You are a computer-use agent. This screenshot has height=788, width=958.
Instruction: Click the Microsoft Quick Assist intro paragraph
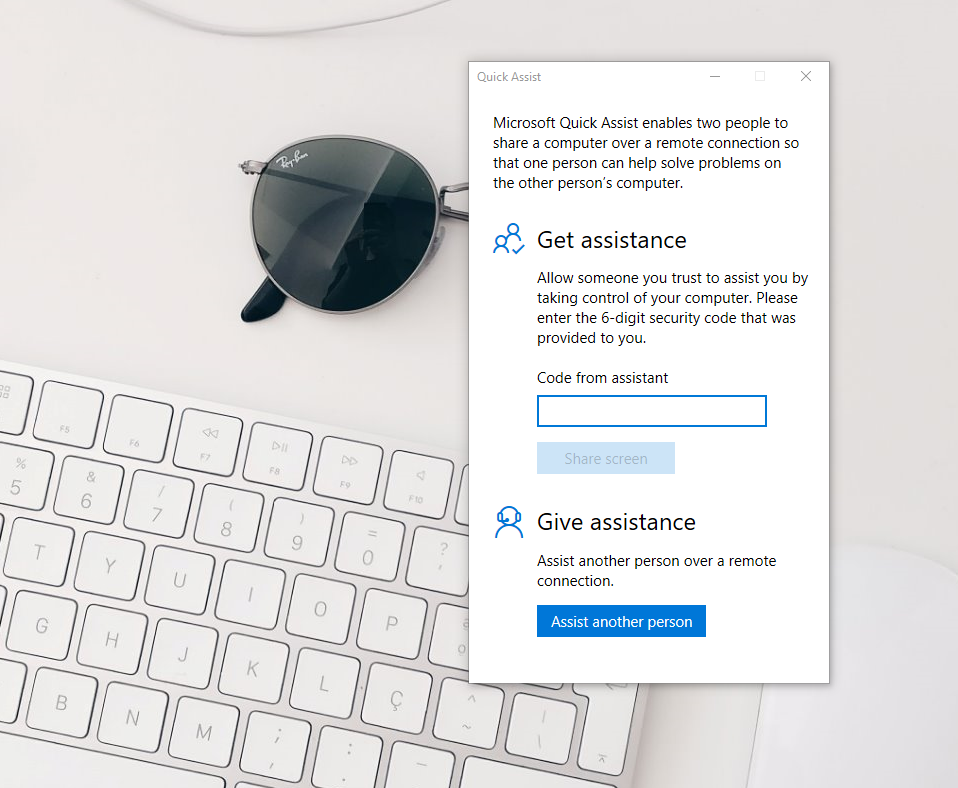point(646,153)
